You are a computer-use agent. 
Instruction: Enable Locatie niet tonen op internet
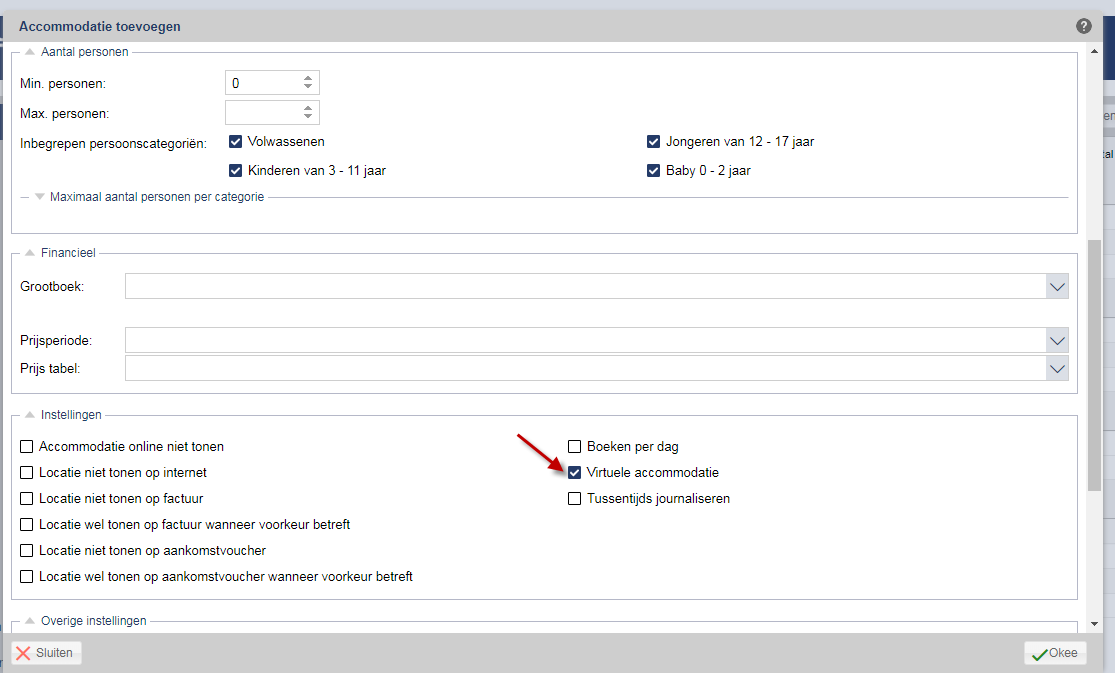coord(27,472)
